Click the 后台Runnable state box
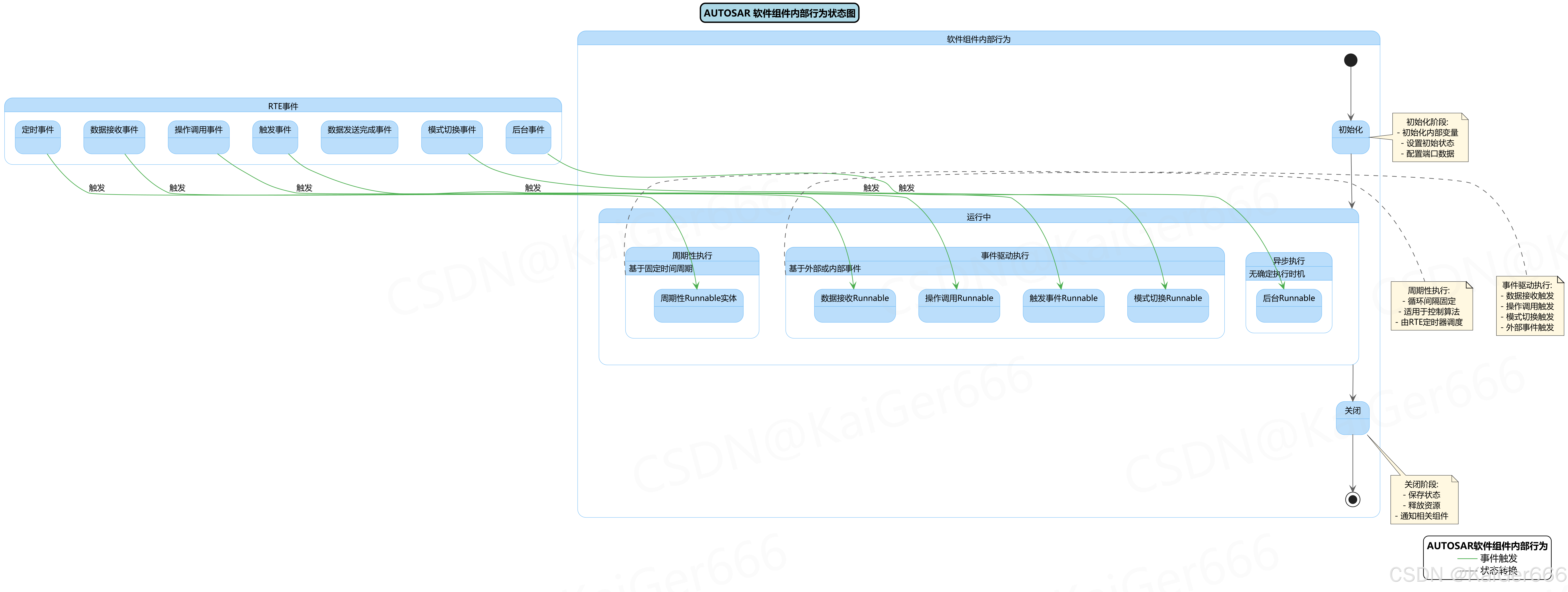 (x=1289, y=305)
